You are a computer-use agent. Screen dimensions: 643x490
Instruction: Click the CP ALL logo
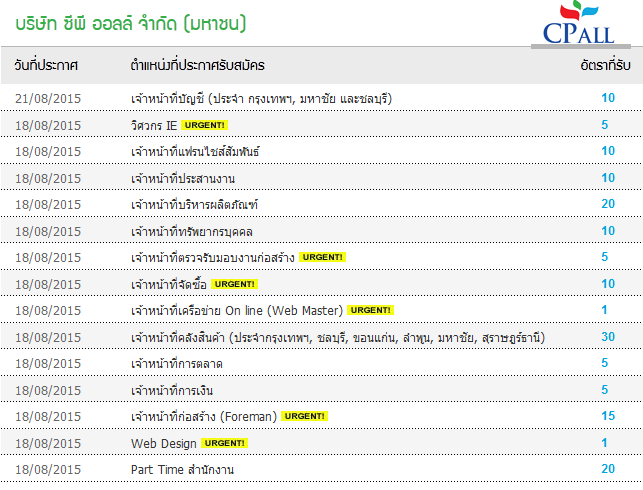[579, 23]
